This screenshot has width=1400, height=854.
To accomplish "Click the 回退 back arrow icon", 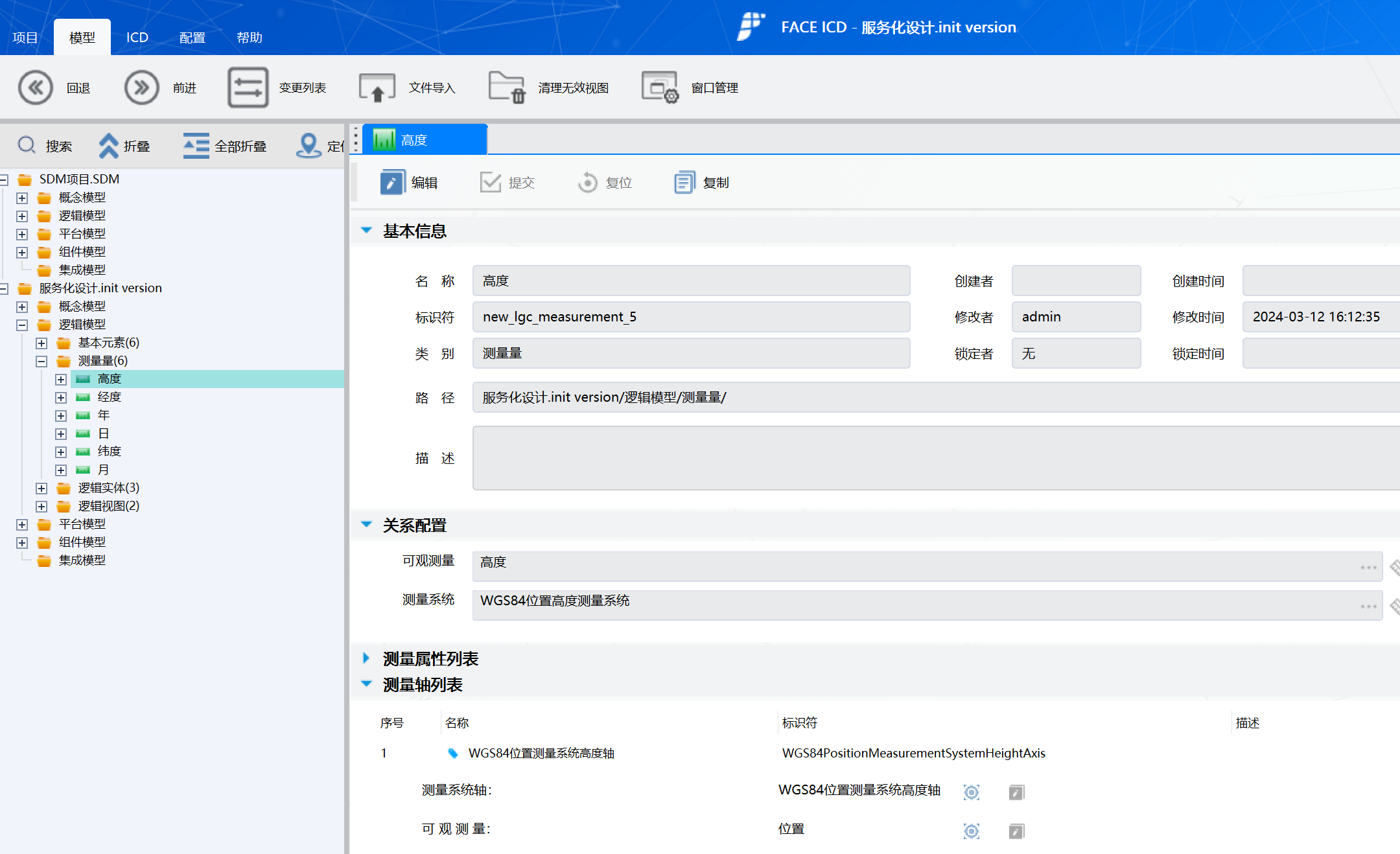I will click(35, 87).
